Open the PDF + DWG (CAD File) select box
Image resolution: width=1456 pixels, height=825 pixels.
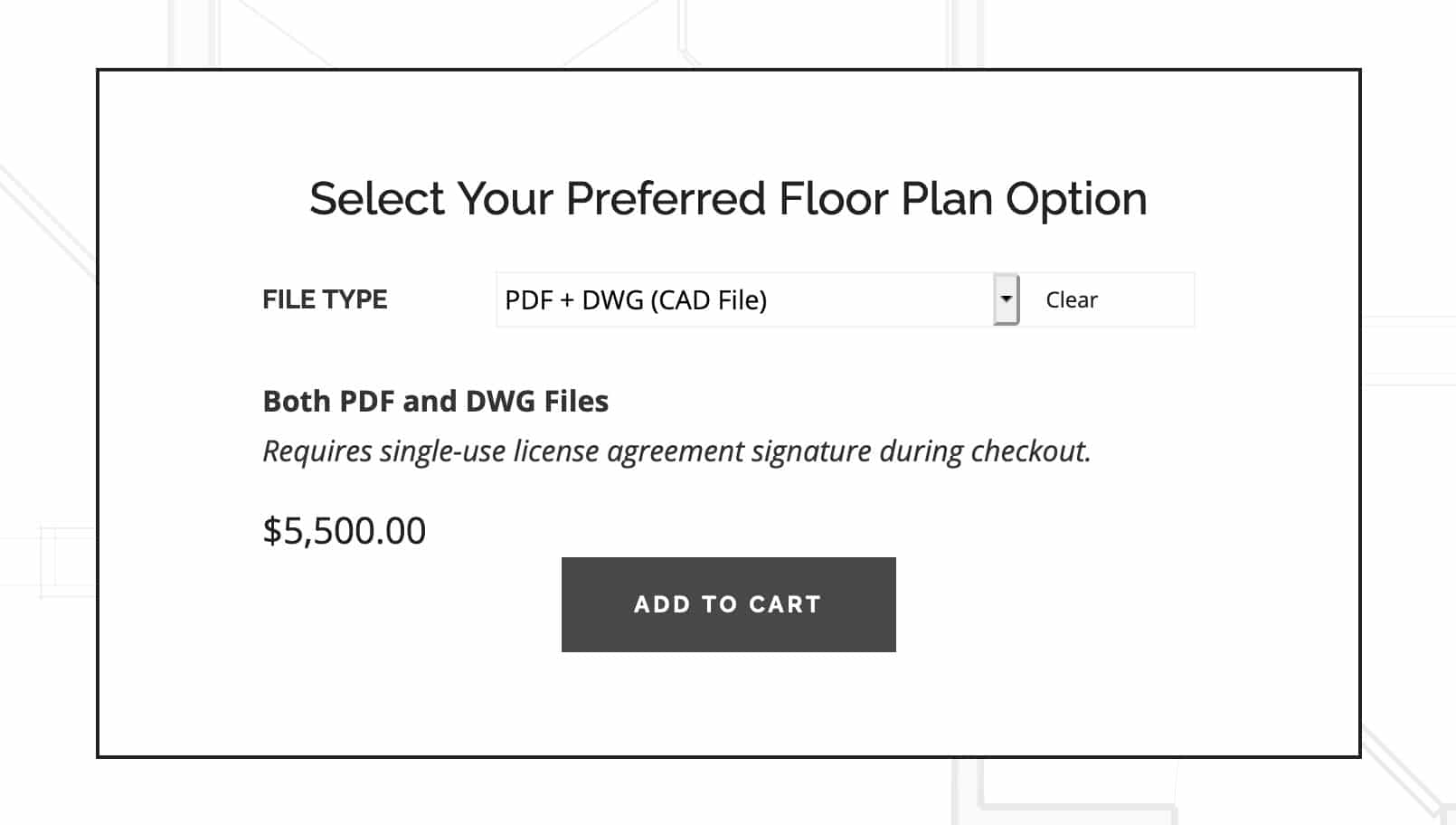758,299
